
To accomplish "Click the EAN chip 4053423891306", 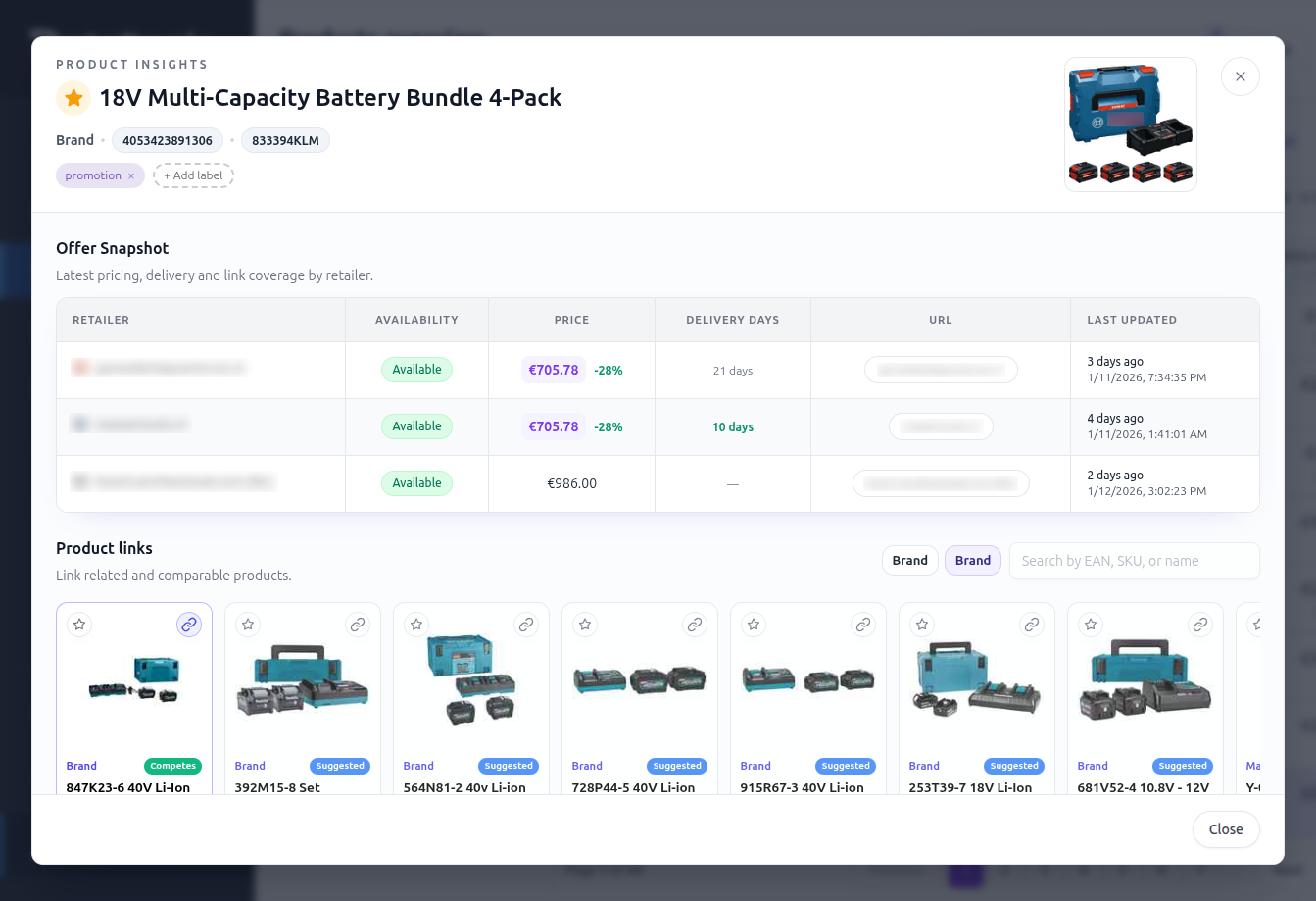I will (x=168, y=141).
